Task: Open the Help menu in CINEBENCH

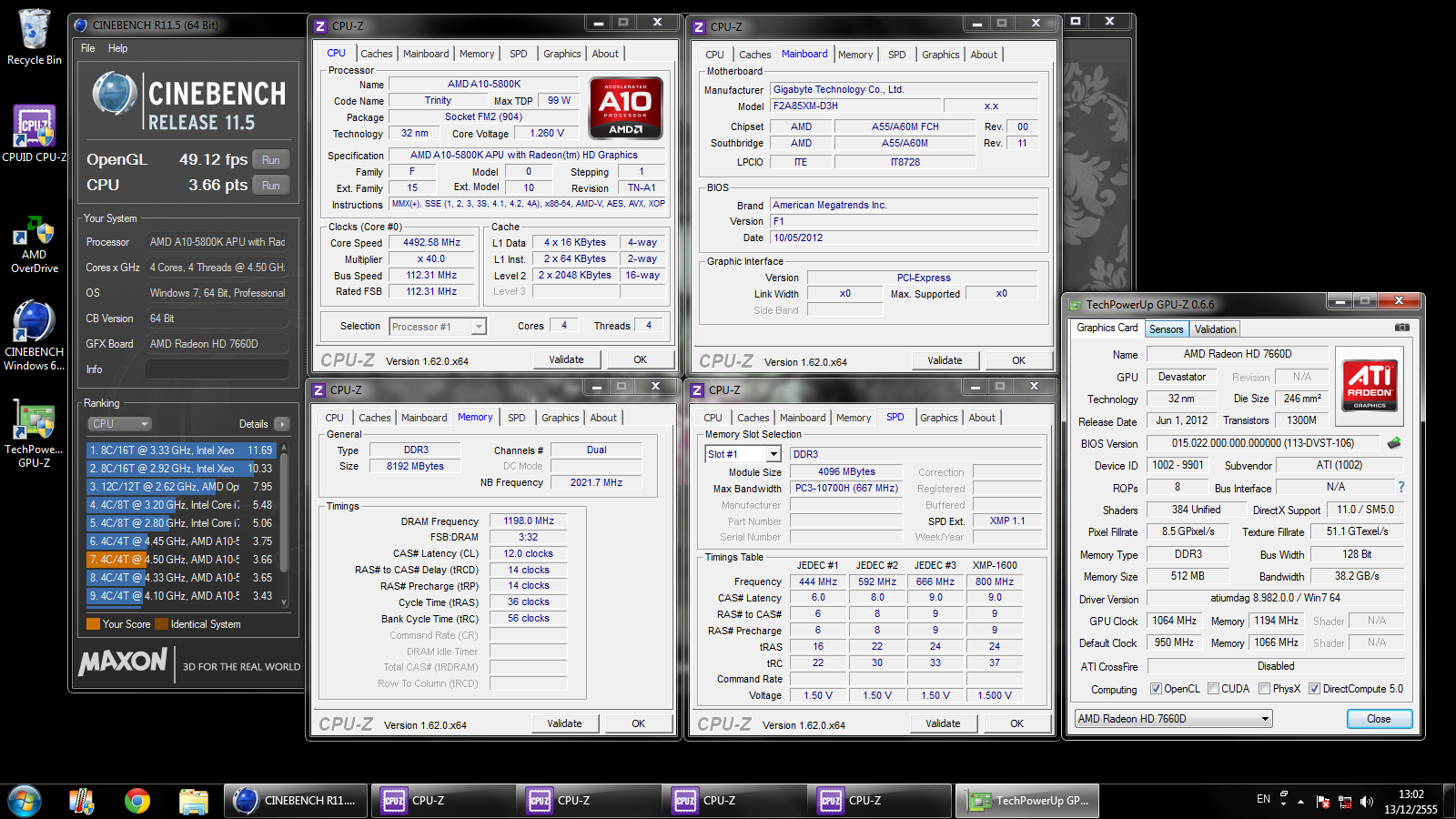Action: point(118,48)
